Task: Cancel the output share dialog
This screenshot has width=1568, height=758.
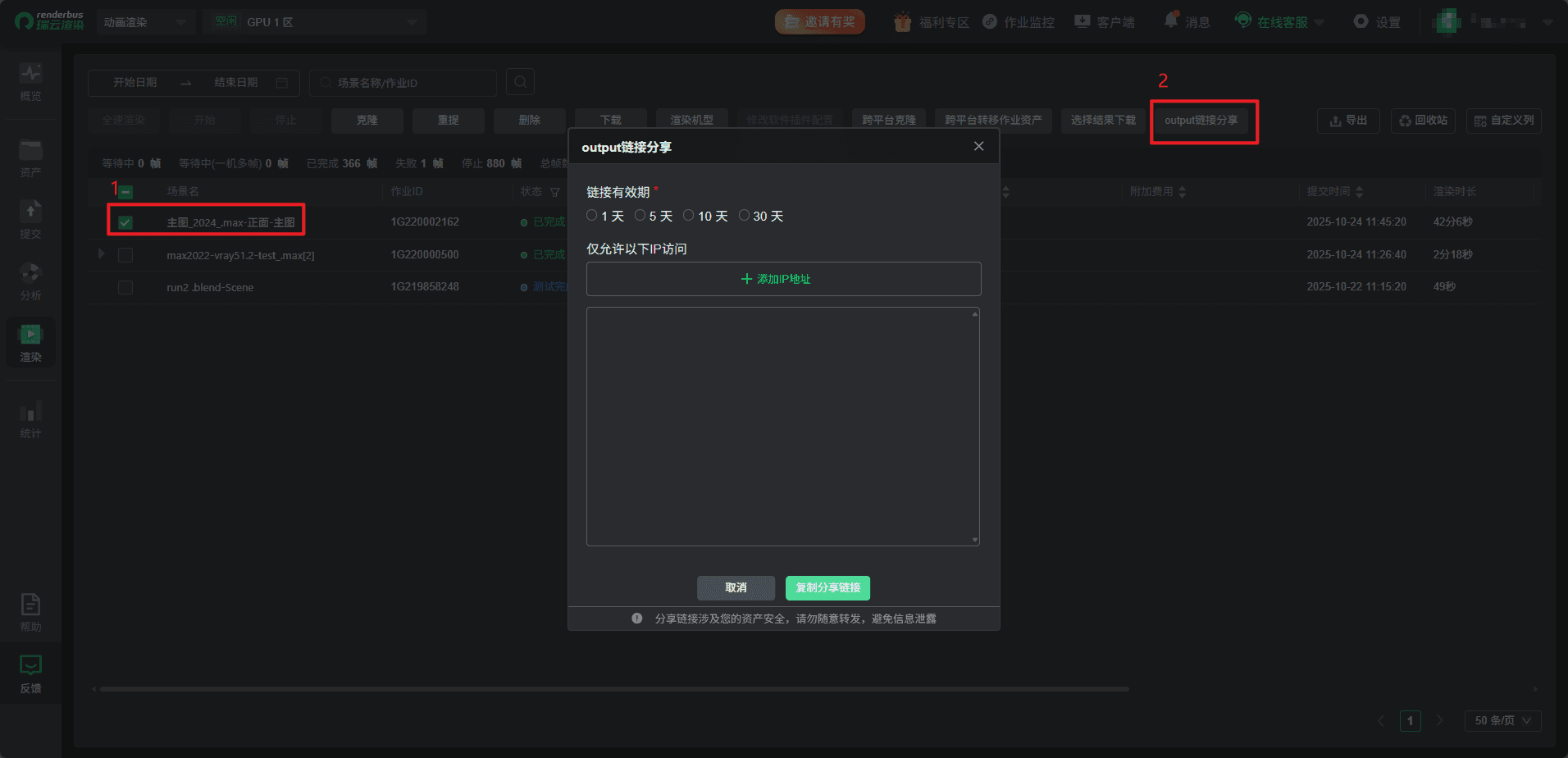Action: pyautogui.click(x=735, y=588)
